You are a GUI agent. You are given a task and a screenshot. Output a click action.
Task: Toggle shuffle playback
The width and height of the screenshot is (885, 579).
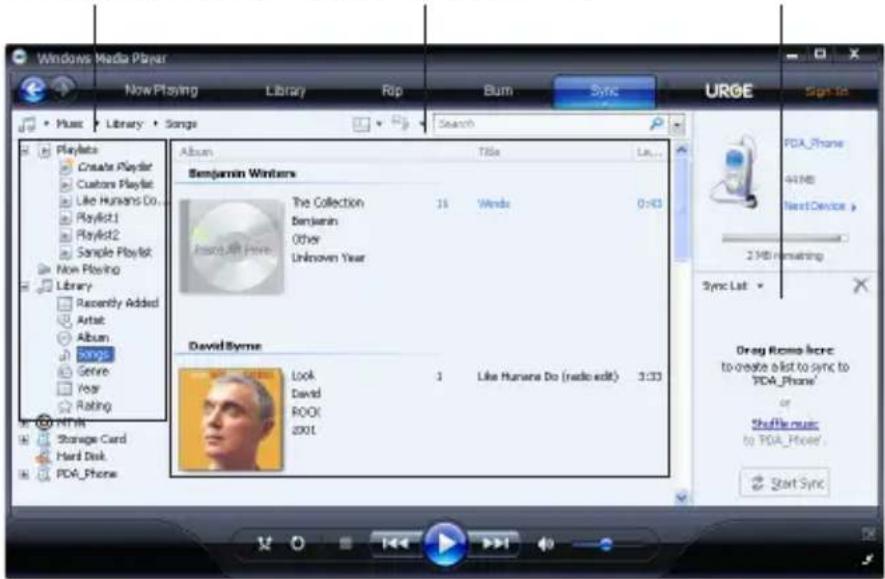pos(264,543)
